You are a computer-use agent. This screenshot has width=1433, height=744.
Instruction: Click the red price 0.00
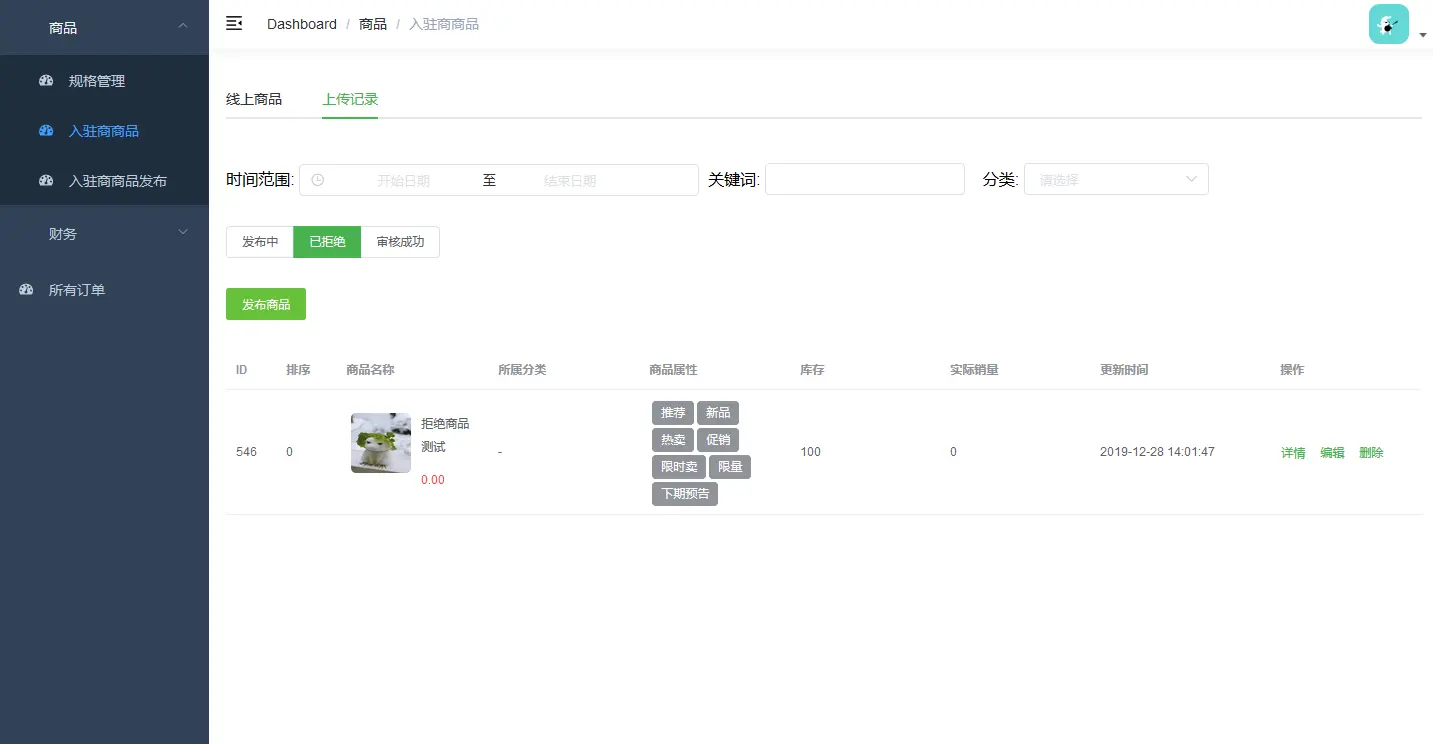tap(433, 480)
